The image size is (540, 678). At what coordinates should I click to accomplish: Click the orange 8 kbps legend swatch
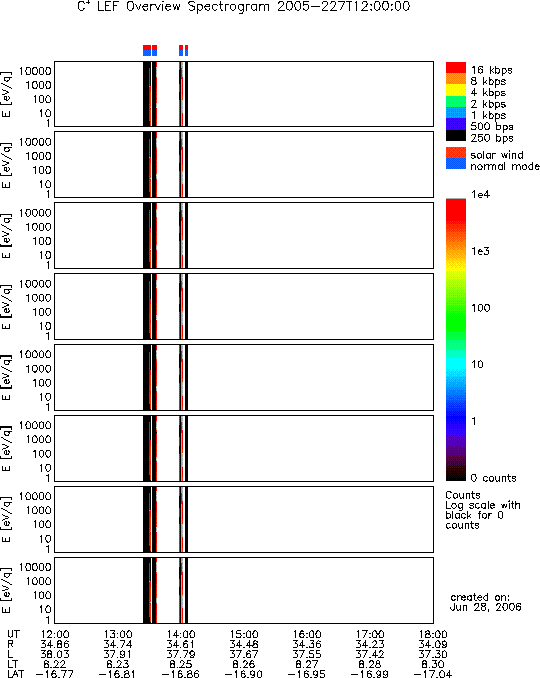456,79
